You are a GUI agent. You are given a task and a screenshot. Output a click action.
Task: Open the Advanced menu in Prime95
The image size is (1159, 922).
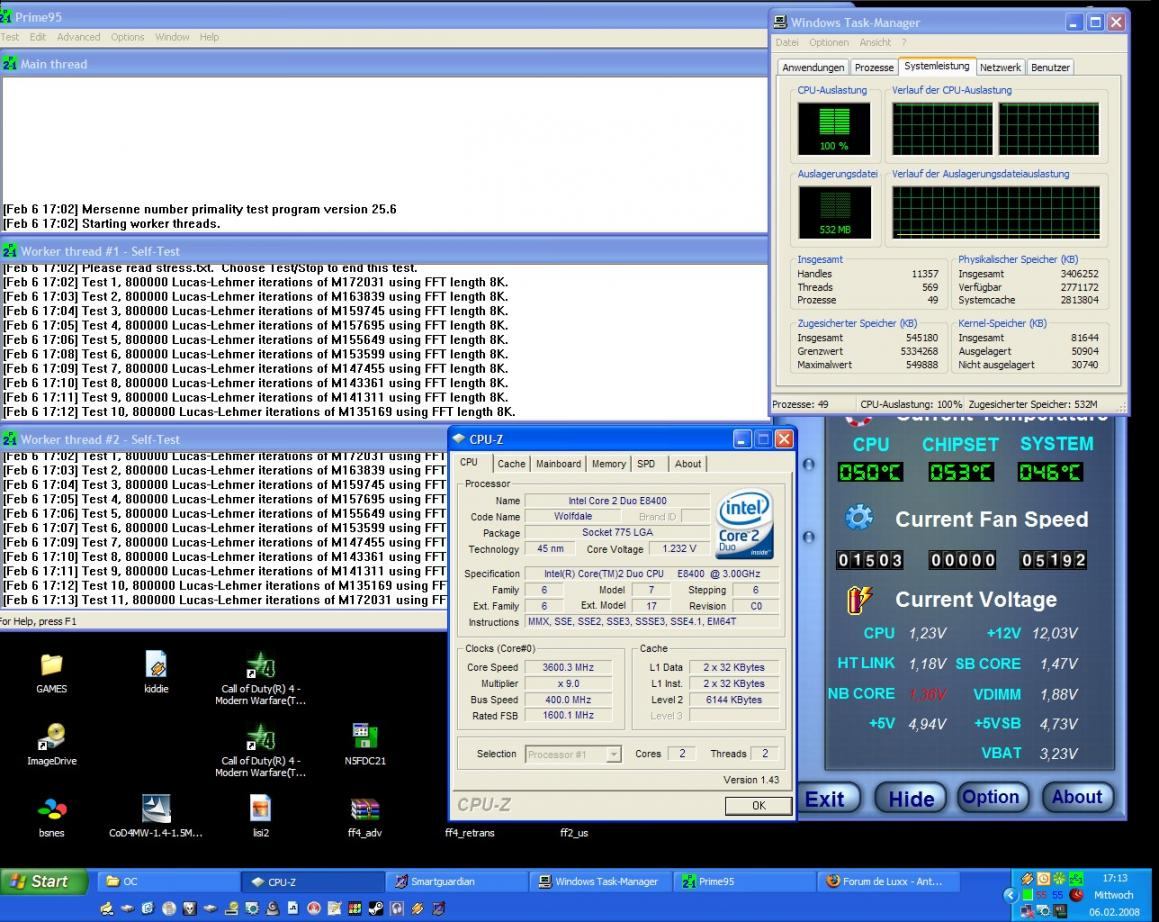coord(78,37)
